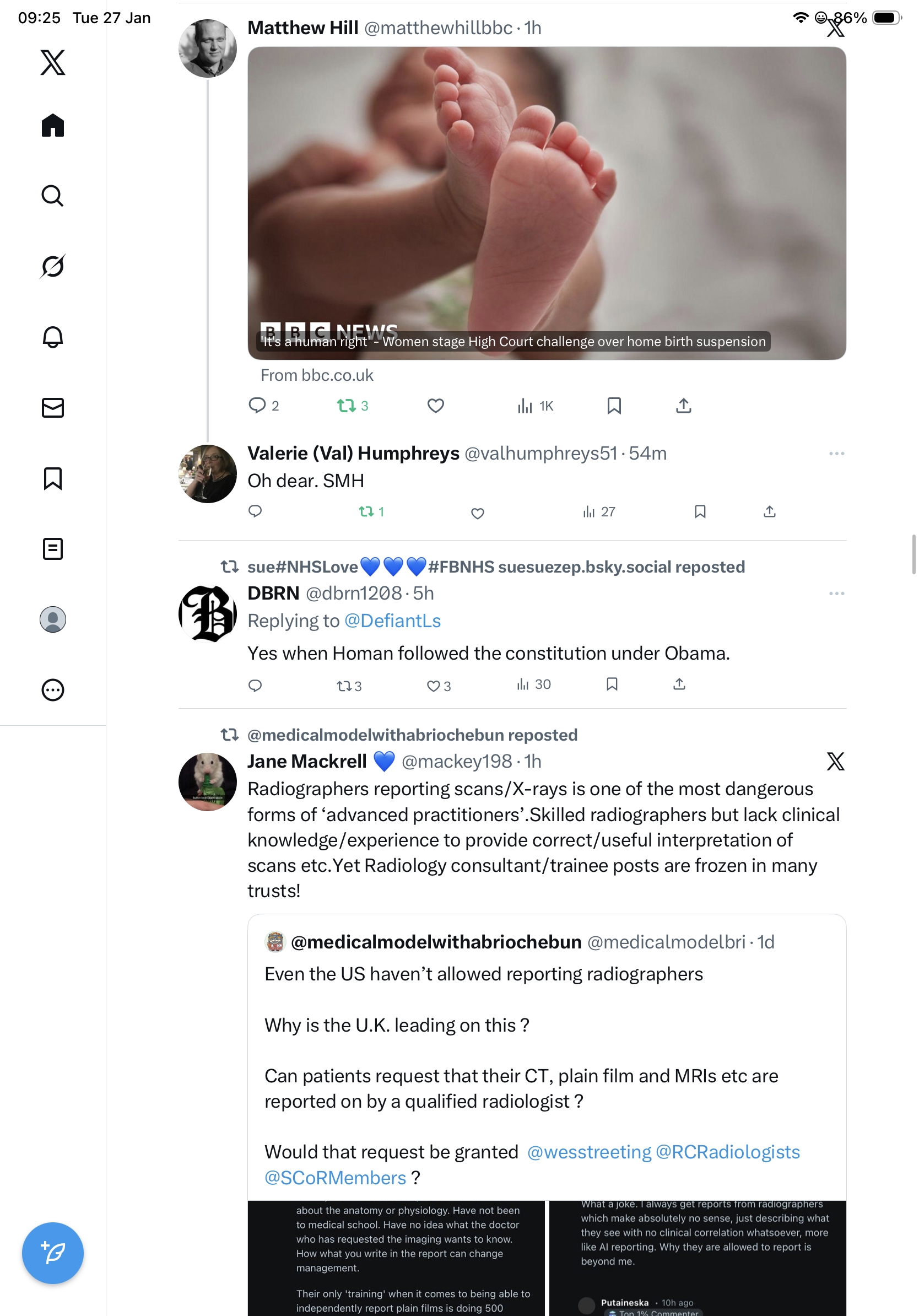919x1316 pixels.
Task: Expand the More circle menu in sidebar
Action: [x=53, y=689]
